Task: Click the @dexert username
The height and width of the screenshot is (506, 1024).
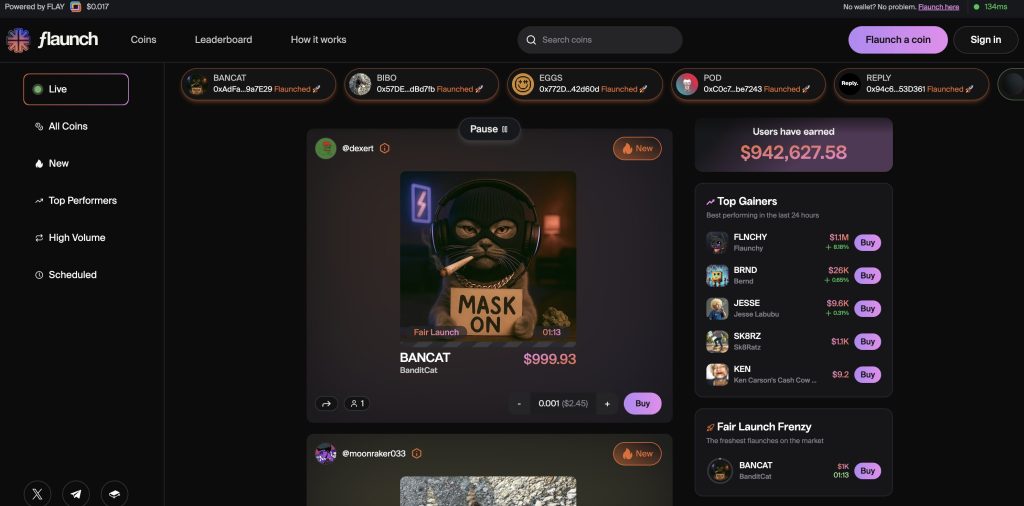Action: tap(358, 148)
